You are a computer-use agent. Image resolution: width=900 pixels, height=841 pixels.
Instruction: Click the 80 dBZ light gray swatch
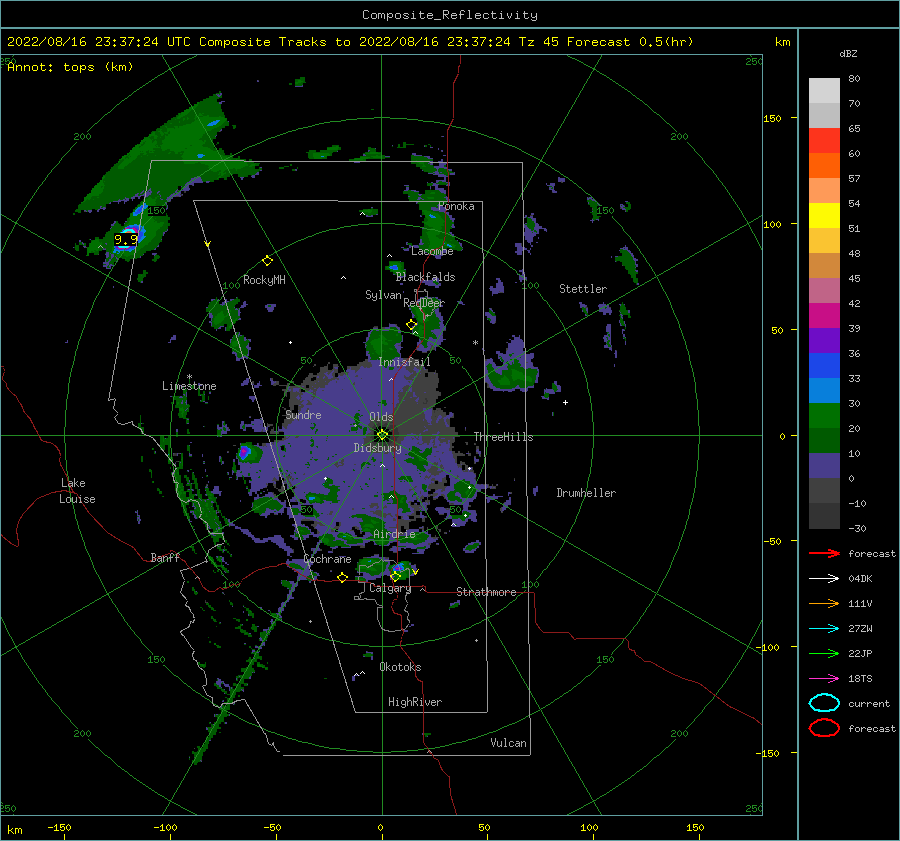[x=824, y=90]
